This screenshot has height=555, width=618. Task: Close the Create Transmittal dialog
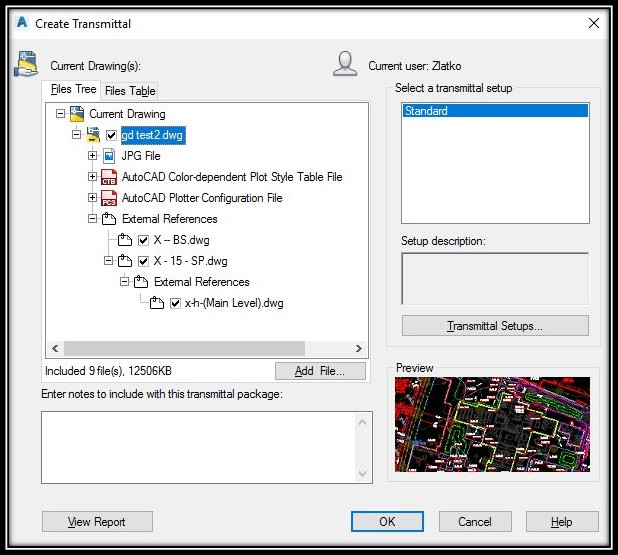(x=594, y=23)
